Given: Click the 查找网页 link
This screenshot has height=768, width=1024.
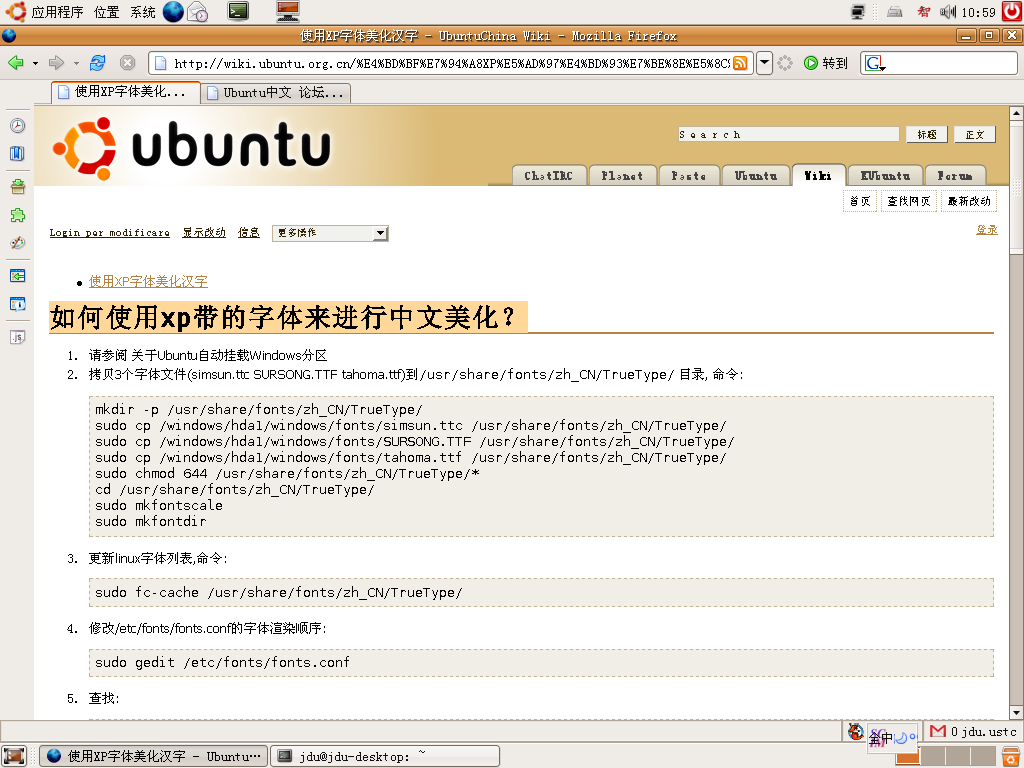Looking at the screenshot, I should (x=908, y=201).
